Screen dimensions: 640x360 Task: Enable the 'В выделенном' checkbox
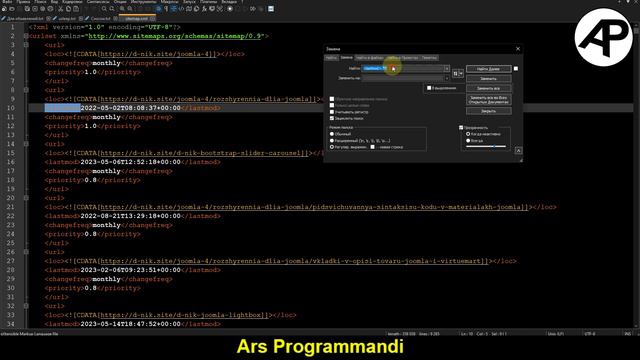pos(429,88)
